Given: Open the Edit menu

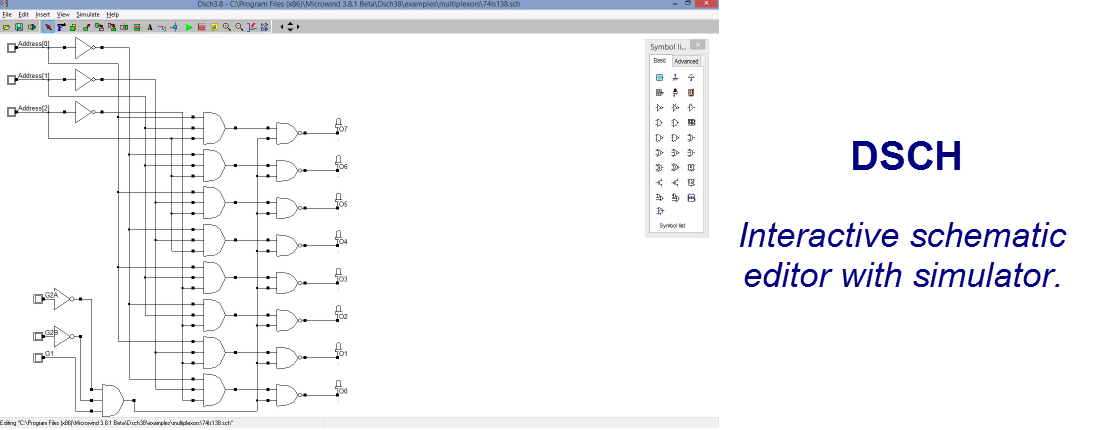Looking at the screenshot, I should pyautogui.click(x=23, y=14).
